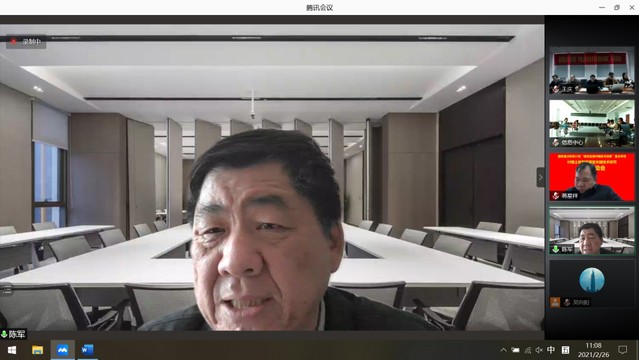Open the network Wi-Fi tray icon

point(528,350)
